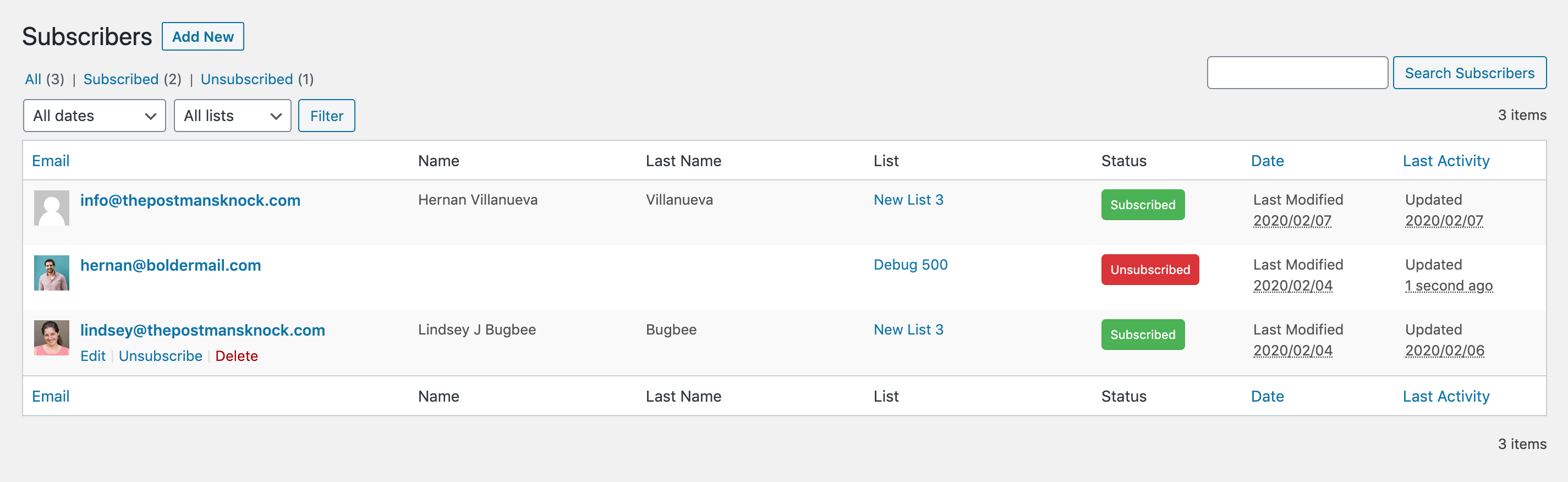Viewport: 1568px width, 482px height.
Task: Click the name Lindsey J Bugbee
Action: 477,330
